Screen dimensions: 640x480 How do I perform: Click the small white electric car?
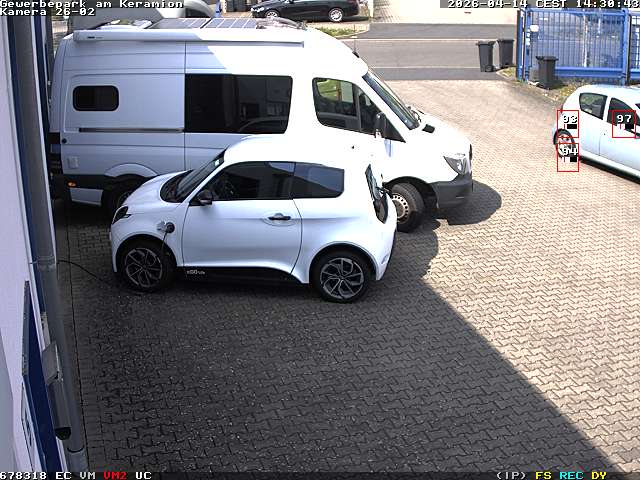(x=255, y=220)
